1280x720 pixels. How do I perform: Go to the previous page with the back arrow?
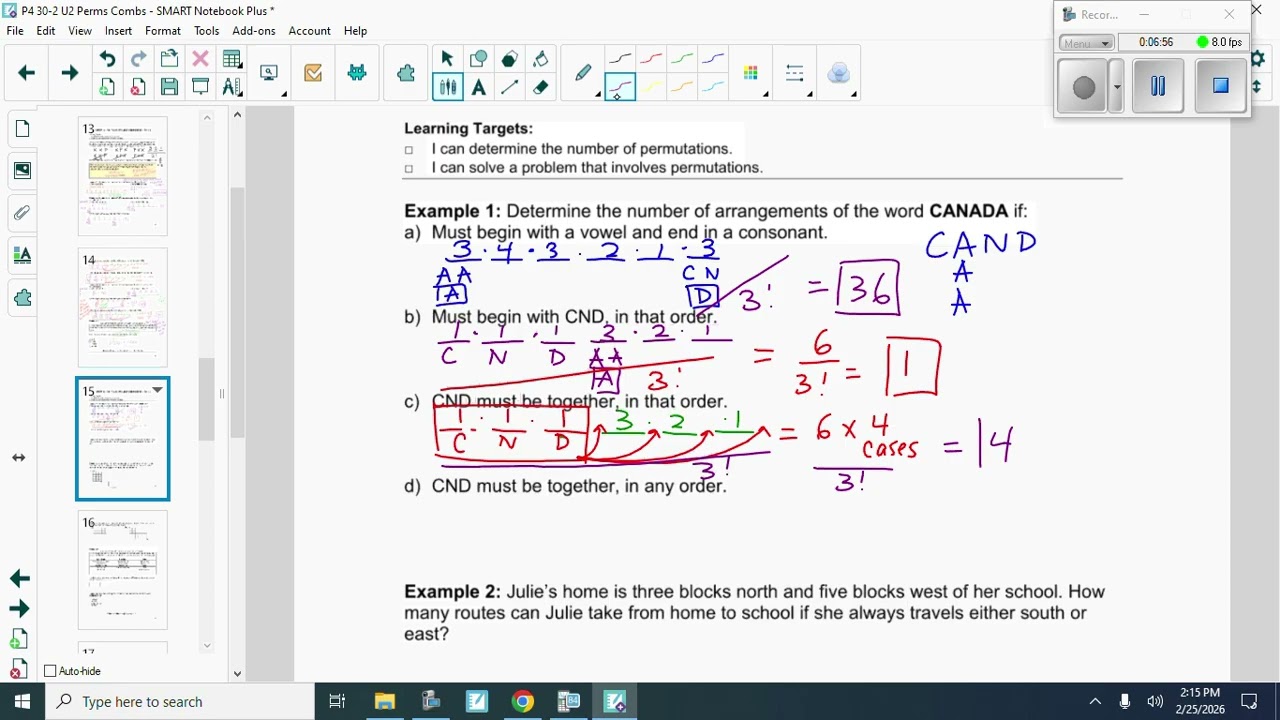[x=27, y=73]
